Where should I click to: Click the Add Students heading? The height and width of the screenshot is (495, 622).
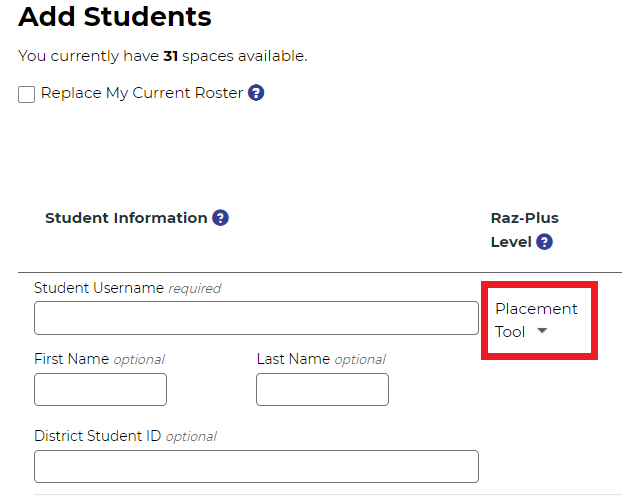[115, 17]
